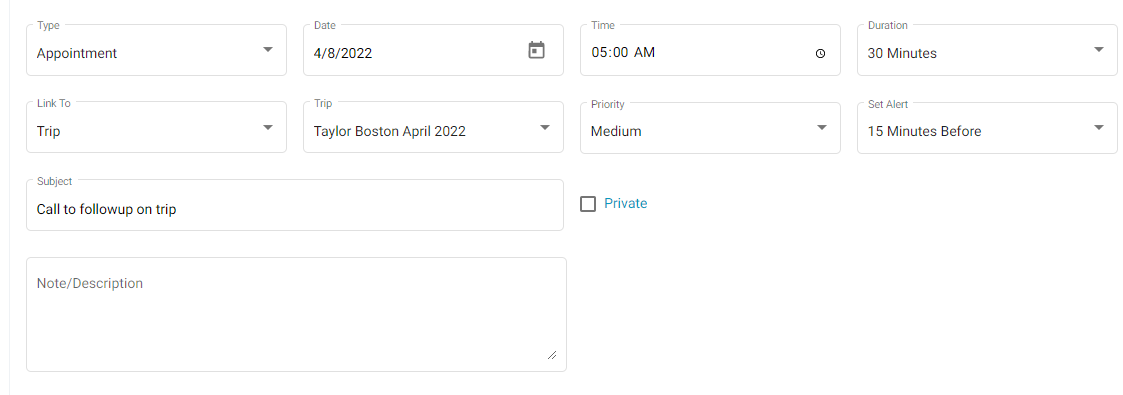Select the Appointment type value
This screenshot has height=395, width=1123.
click(77, 54)
